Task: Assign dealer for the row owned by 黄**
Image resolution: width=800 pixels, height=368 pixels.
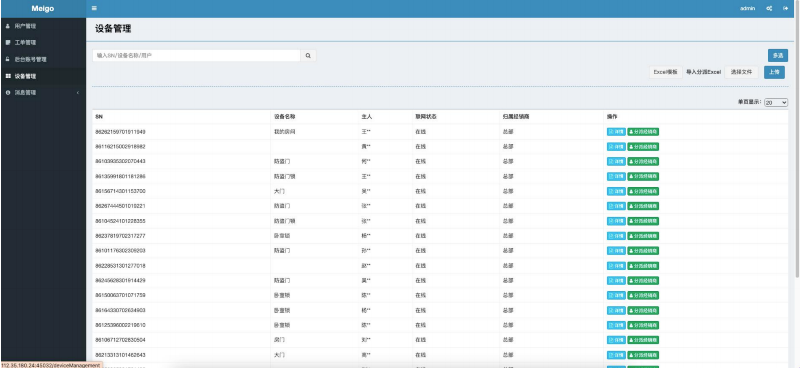Action: click(x=643, y=146)
